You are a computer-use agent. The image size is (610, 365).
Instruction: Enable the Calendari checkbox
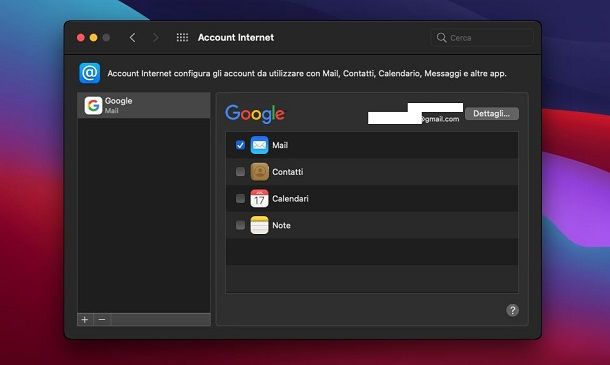(x=240, y=198)
